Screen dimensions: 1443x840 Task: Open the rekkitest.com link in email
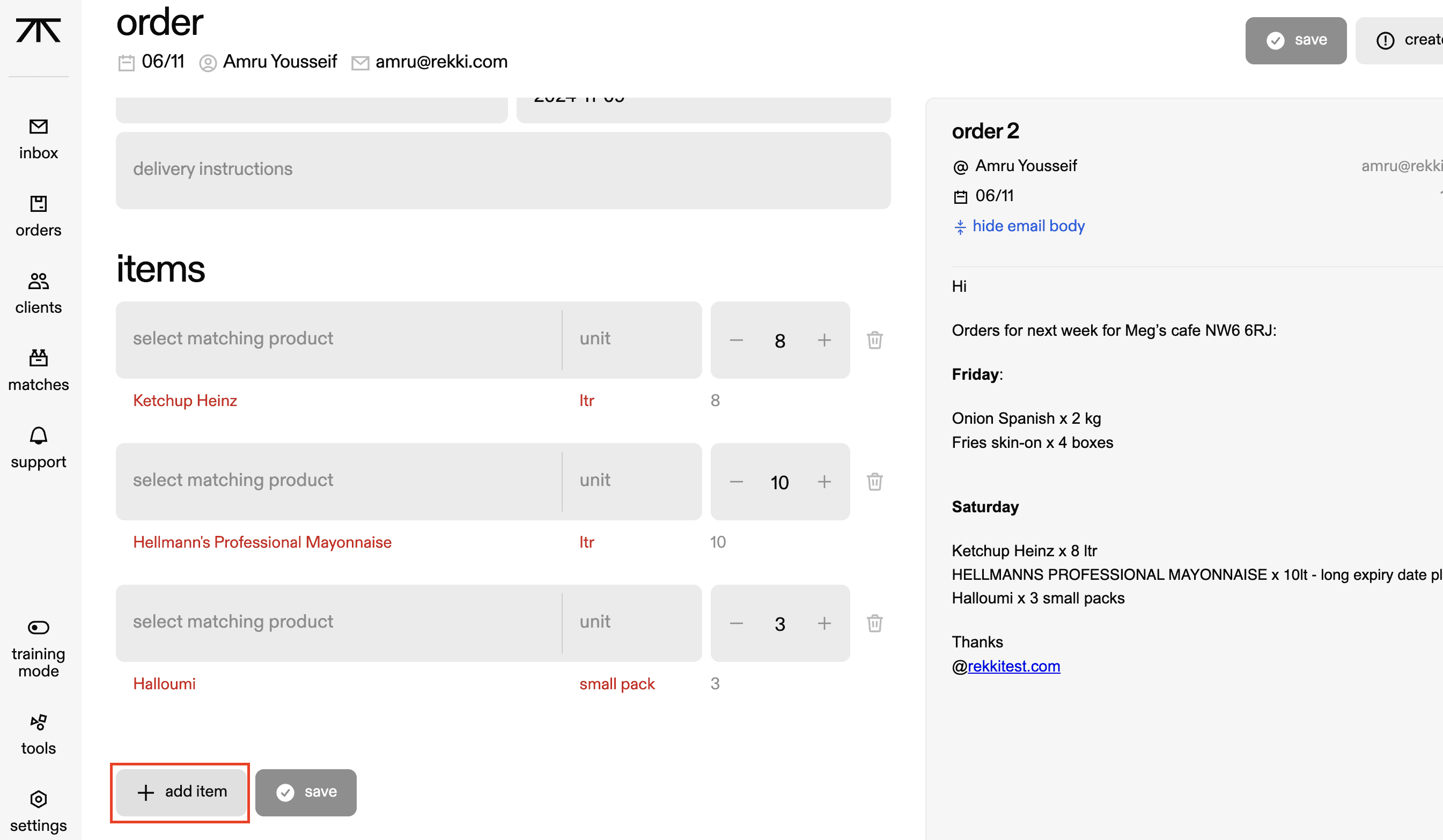[x=1013, y=667]
